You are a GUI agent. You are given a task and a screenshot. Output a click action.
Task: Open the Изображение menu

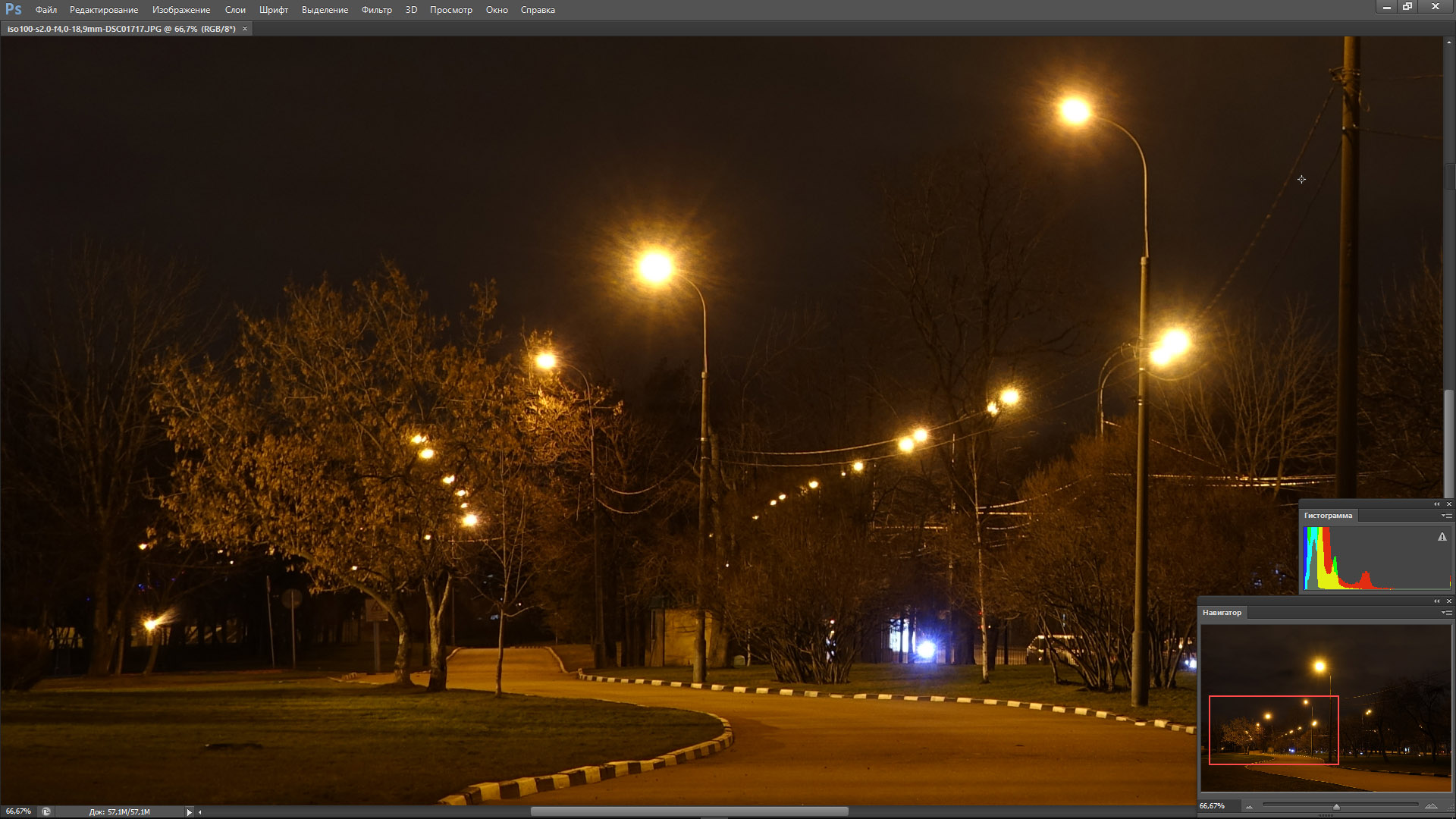(x=180, y=10)
